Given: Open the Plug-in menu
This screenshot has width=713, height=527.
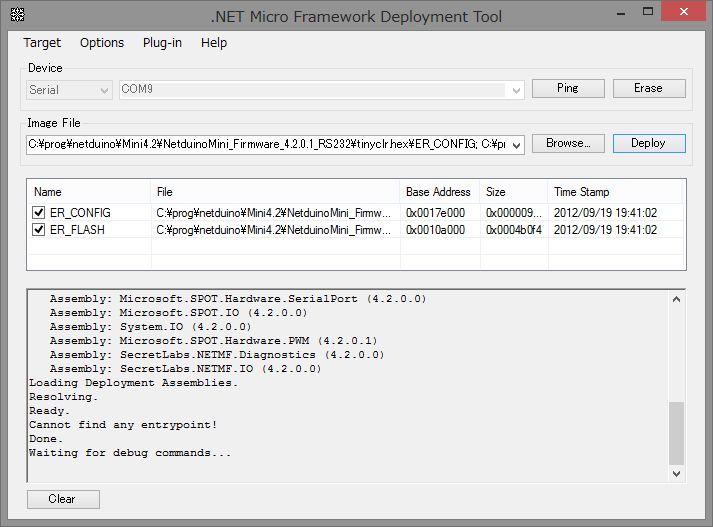Looking at the screenshot, I should tap(162, 43).
